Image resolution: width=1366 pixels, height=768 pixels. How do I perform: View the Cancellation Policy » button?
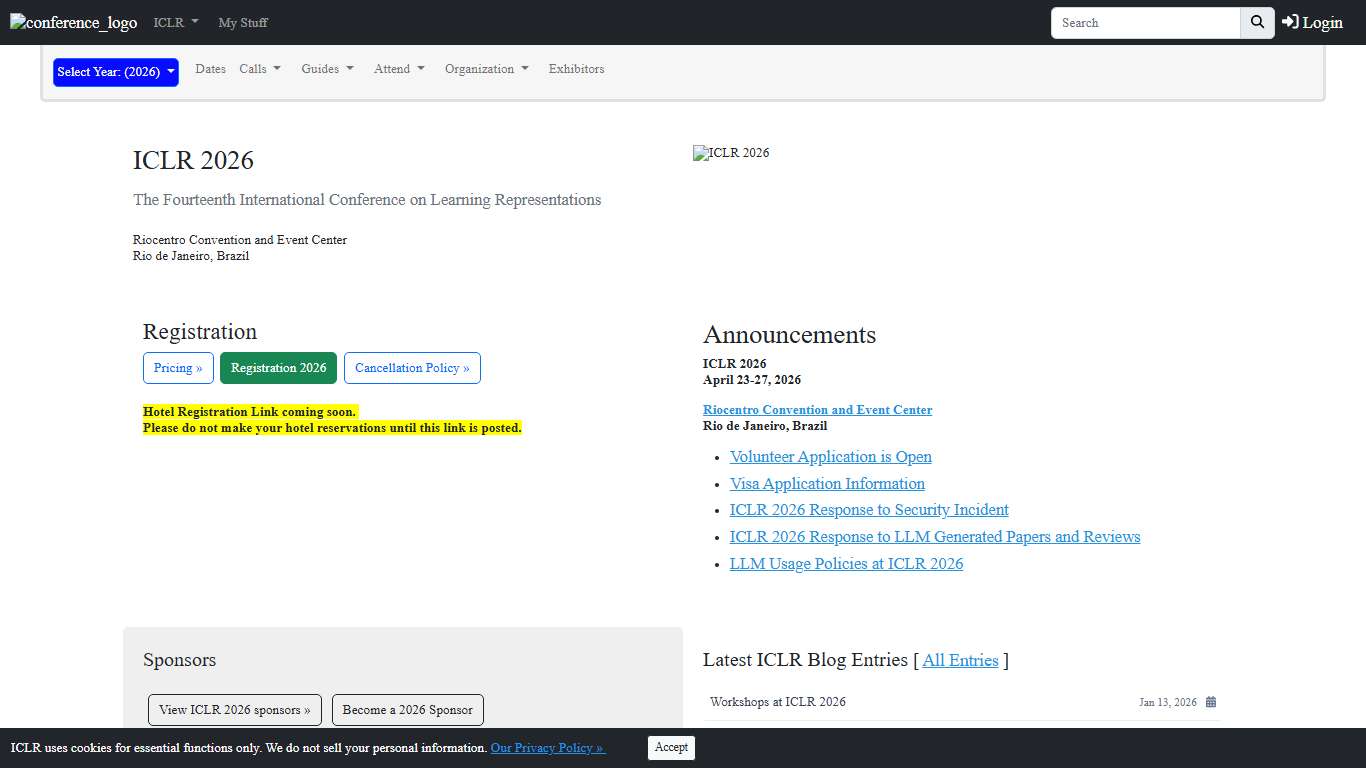tap(412, 368)
